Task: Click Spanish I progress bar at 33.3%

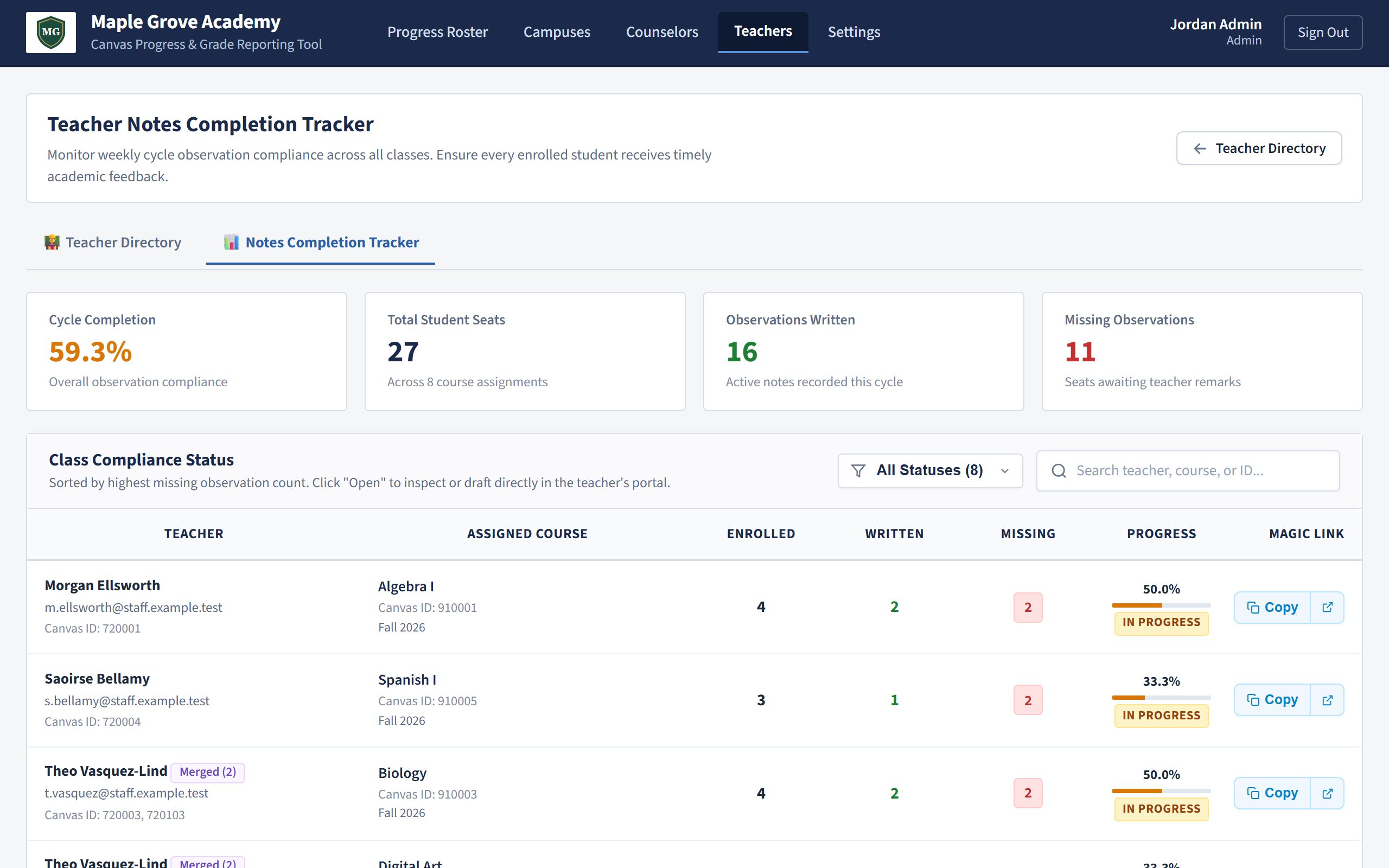Action: [1161, 698]
